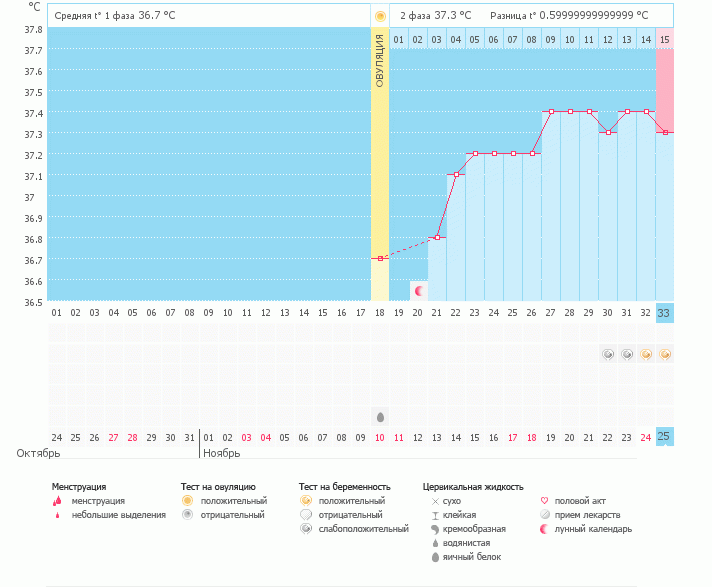This screenshot has width=712, height=587.
Task: Click the weak positive pregnancy test on day 30
Action: (608, 354)
